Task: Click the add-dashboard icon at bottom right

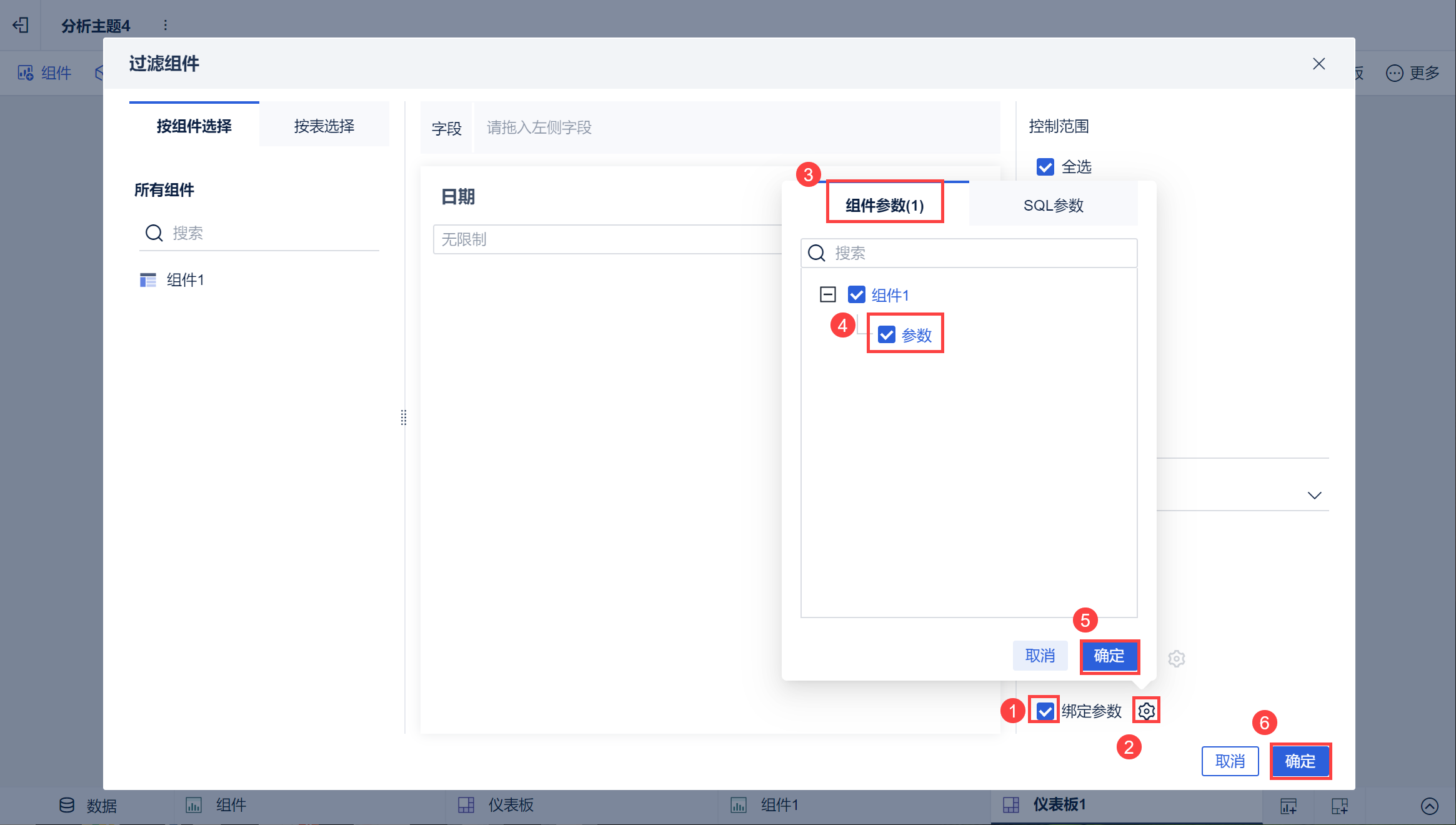Action: 1339,806
